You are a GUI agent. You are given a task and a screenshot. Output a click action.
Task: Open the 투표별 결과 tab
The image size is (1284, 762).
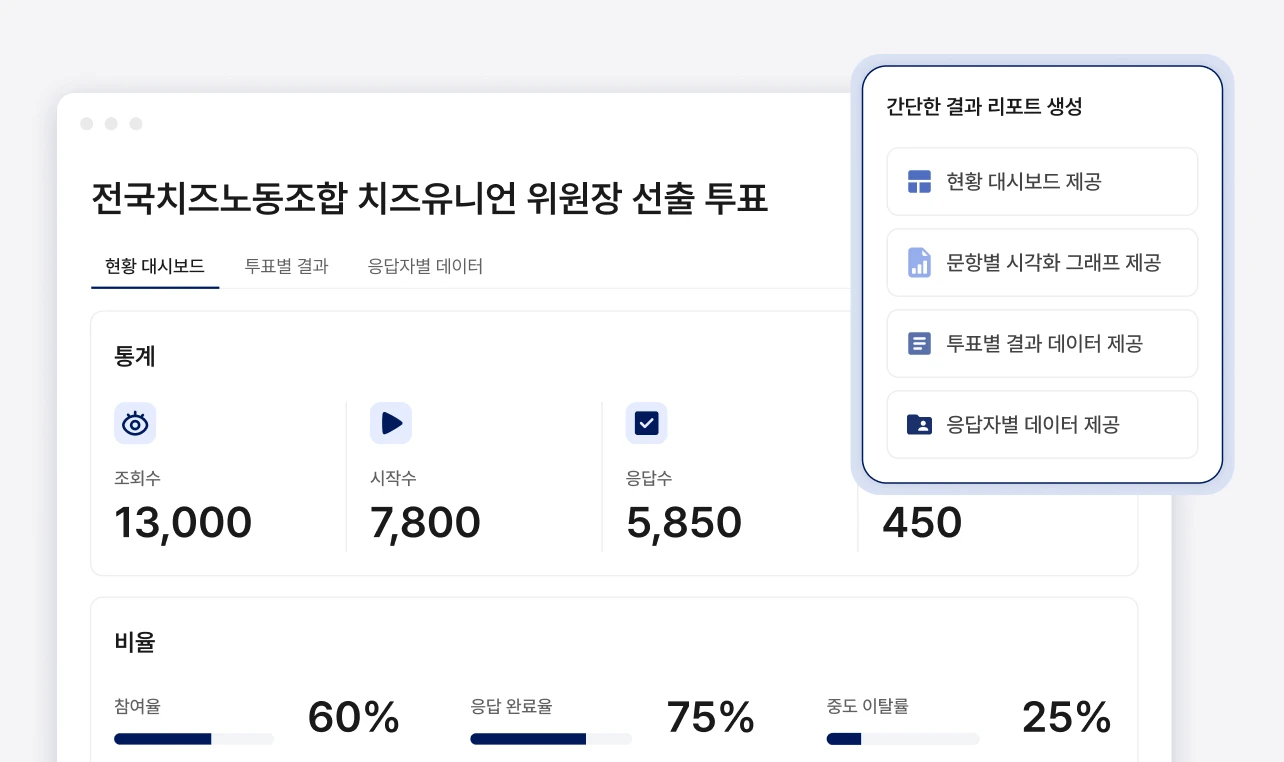286,266
